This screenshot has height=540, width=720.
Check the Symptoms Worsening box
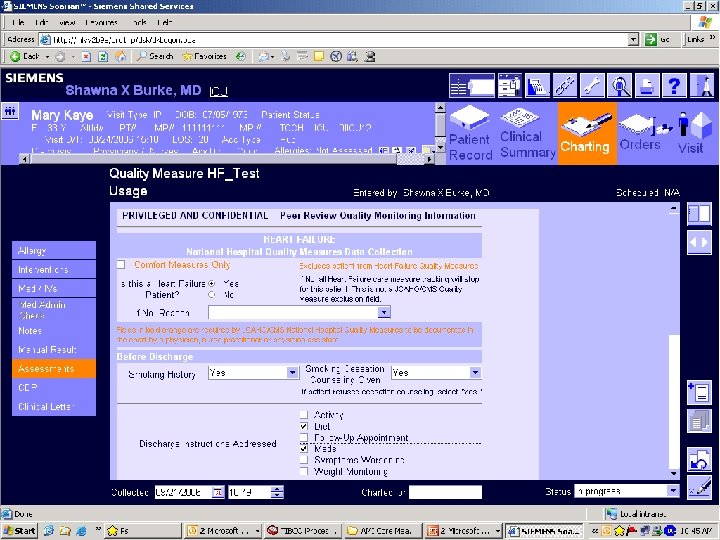[x=304, y=460]
